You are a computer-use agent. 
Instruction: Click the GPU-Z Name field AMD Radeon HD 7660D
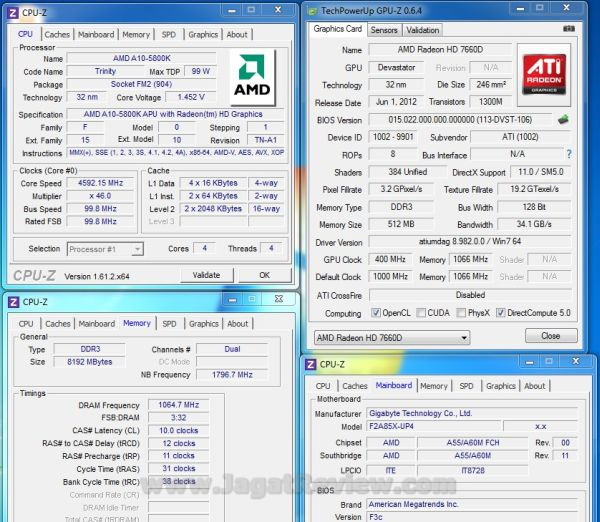pyautogui.click(x=440, y=49)
